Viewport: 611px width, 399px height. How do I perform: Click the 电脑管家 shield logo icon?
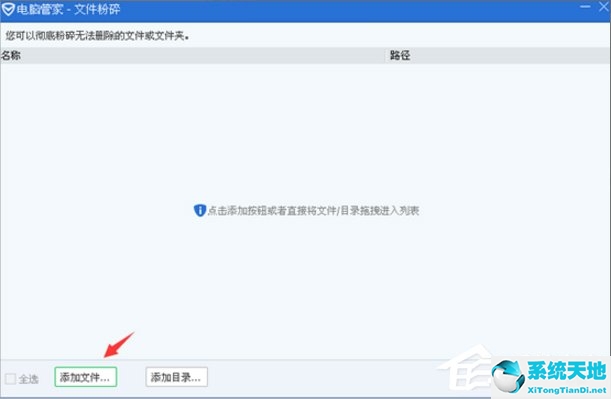(x=8, y=9)
